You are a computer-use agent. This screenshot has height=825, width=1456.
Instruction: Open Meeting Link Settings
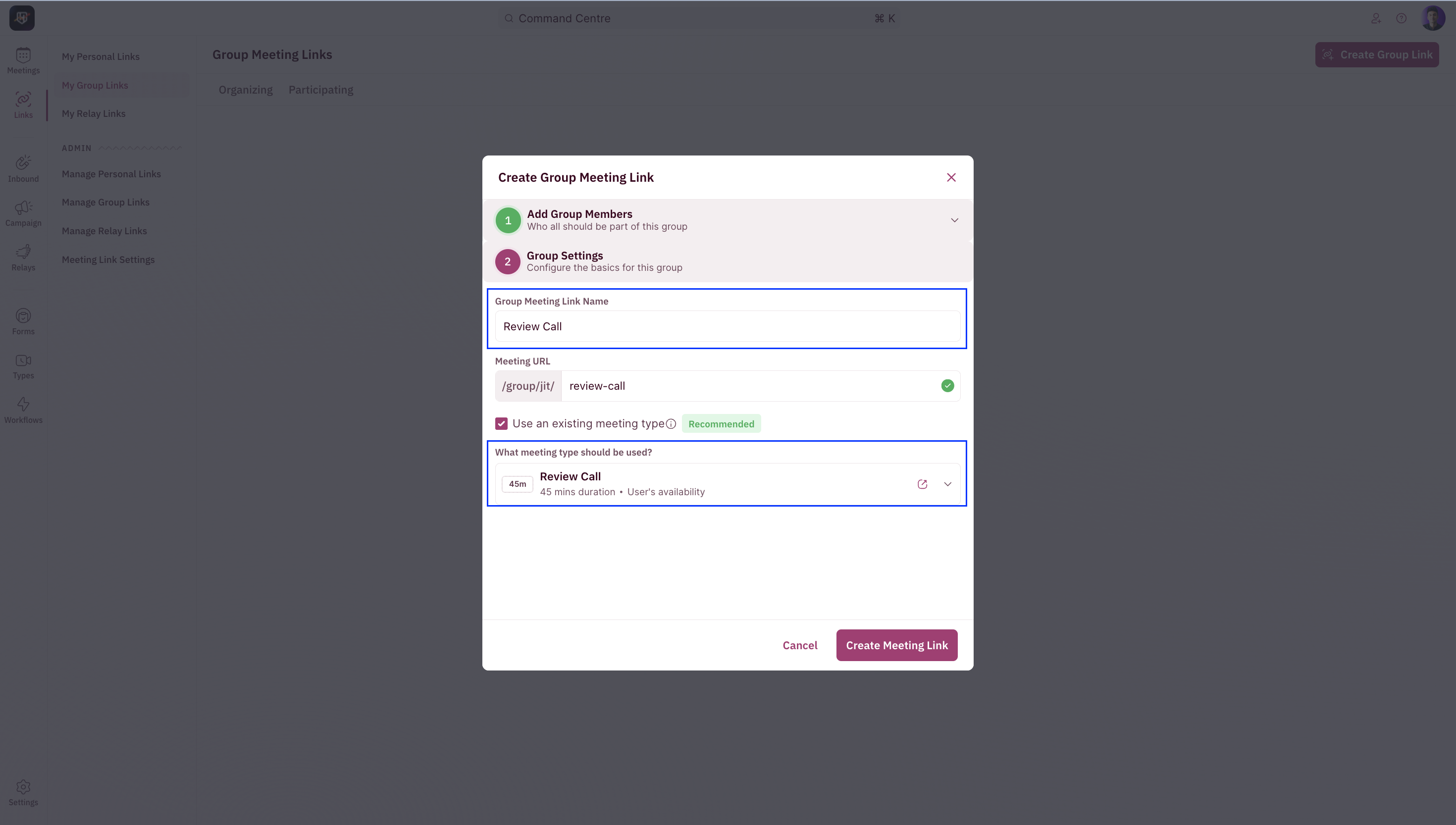pos(108,259)
